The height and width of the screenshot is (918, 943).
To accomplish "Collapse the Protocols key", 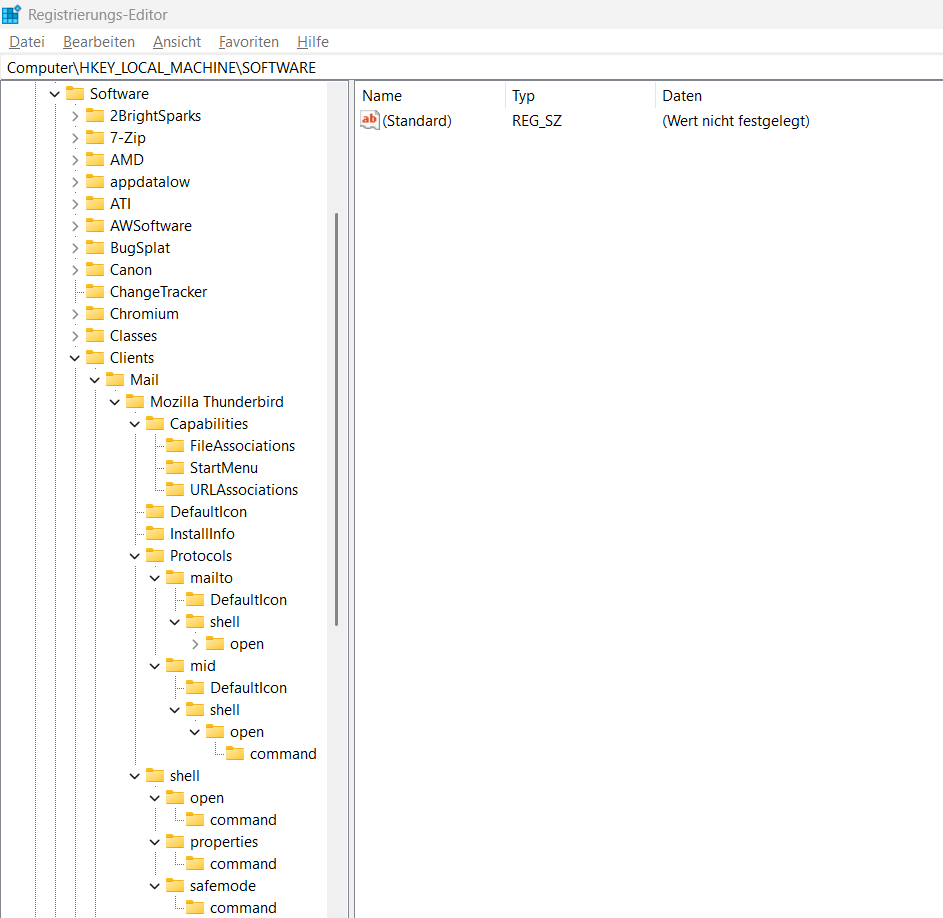I will tap(135, 556).
